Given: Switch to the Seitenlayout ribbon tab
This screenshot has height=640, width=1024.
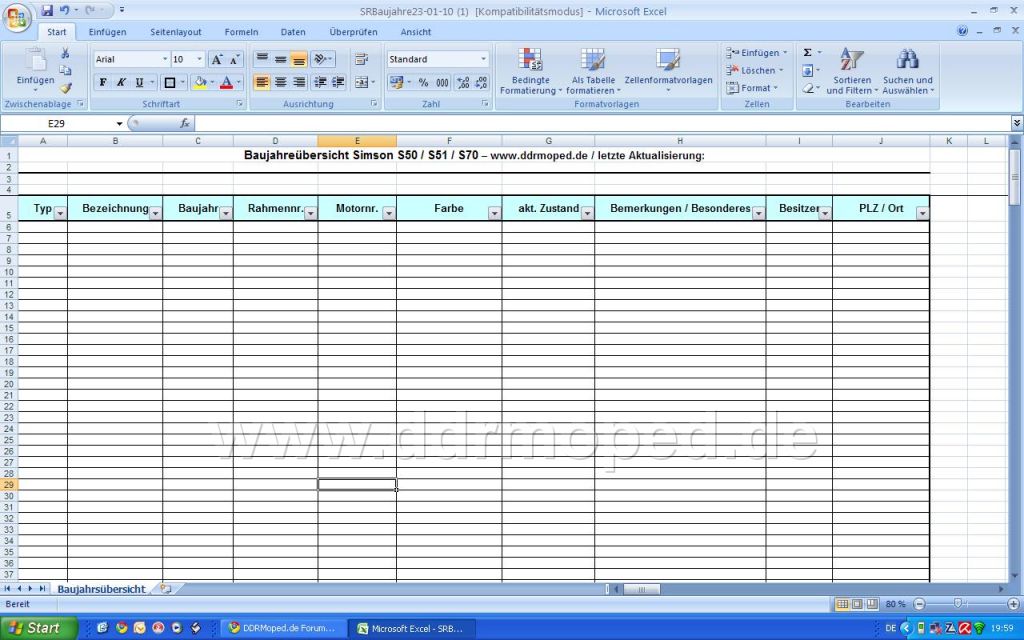Looking at the screenshot, I should point(175,32).
